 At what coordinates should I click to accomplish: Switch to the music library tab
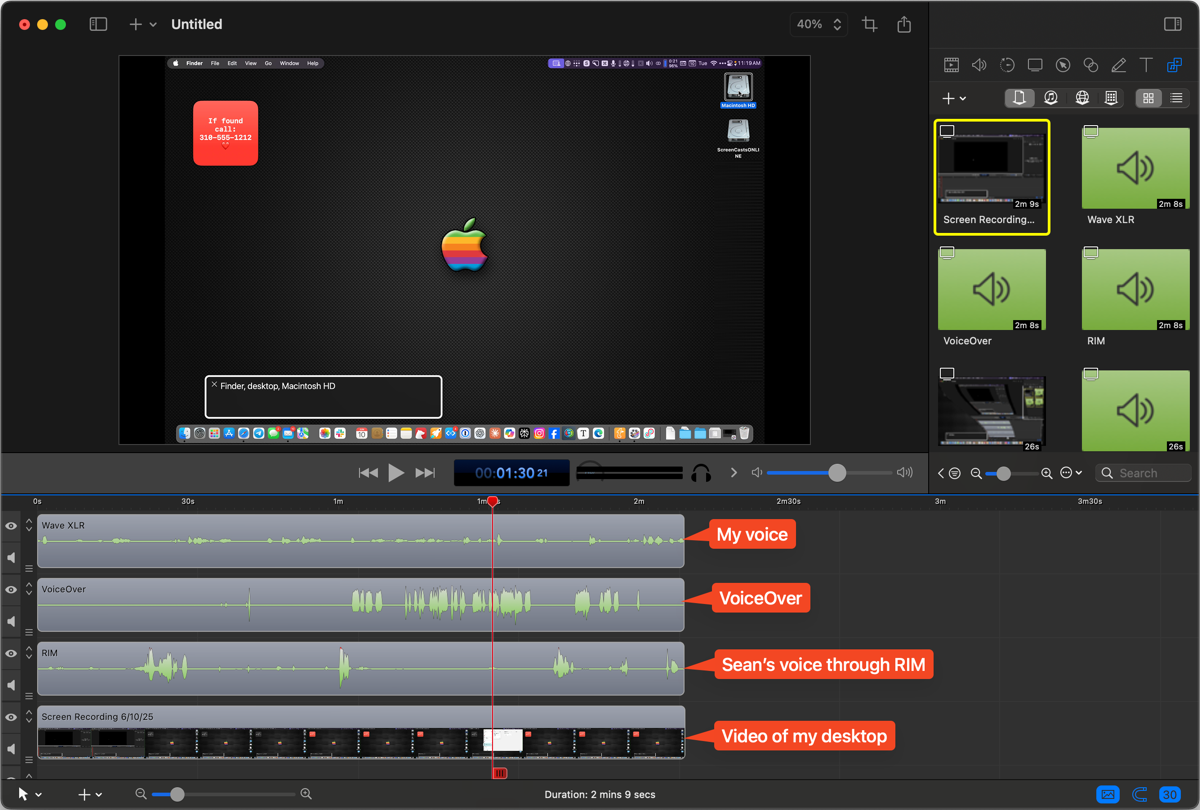1050,98
